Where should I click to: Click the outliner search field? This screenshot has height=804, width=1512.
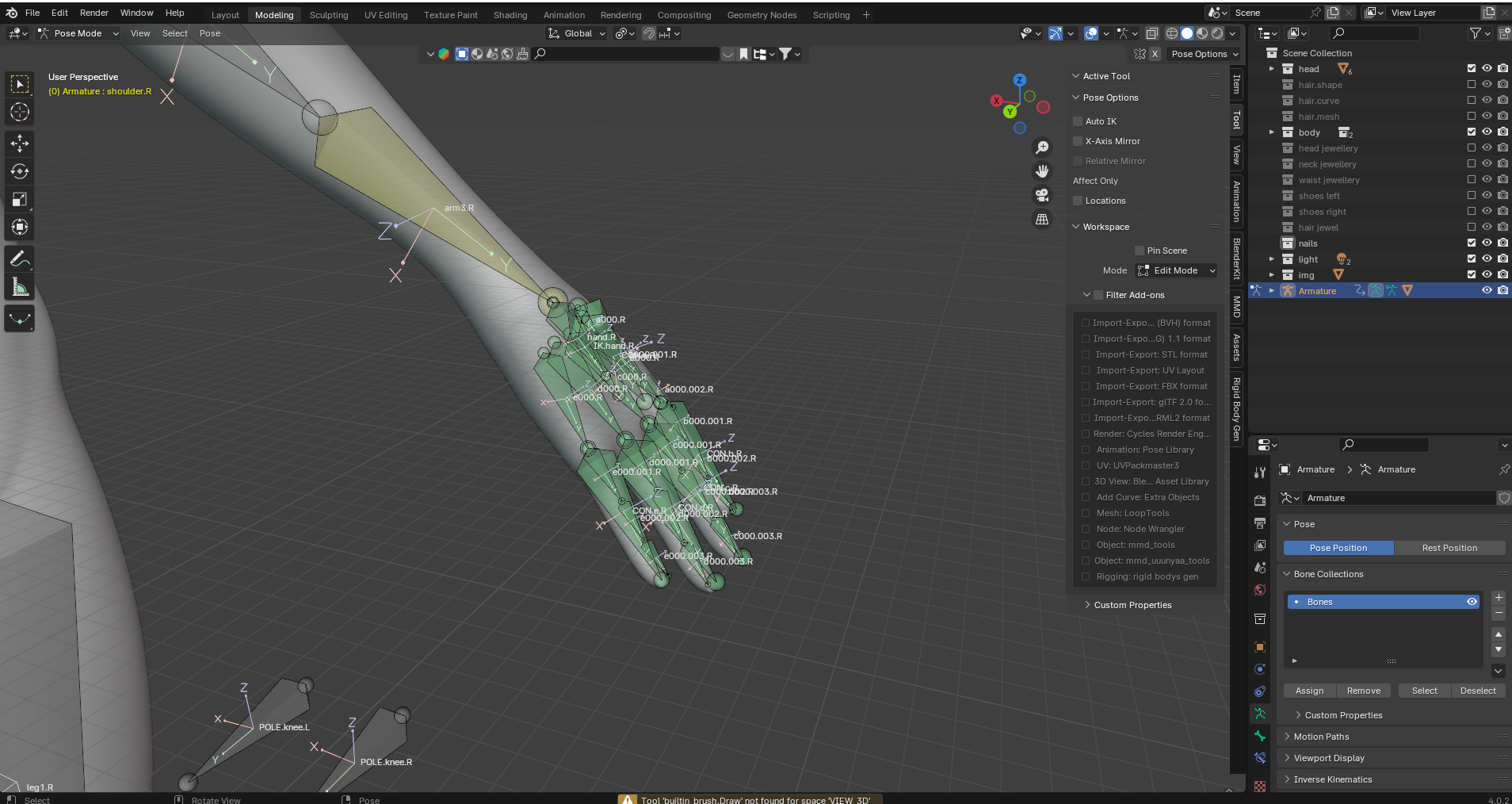pos(1375,33)
